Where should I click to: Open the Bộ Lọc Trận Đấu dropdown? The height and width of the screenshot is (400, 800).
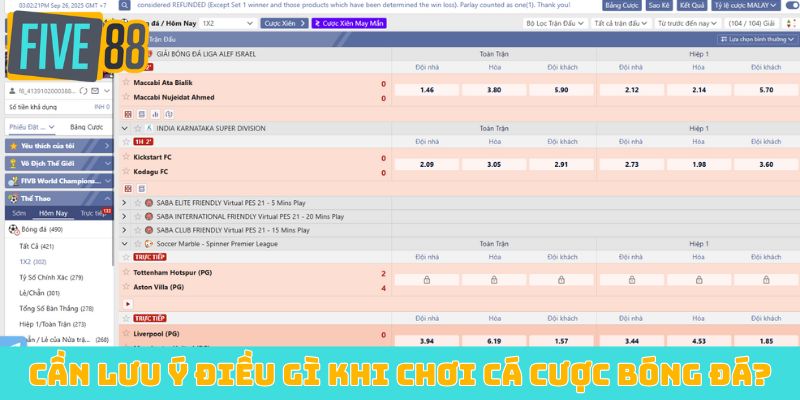555,23
